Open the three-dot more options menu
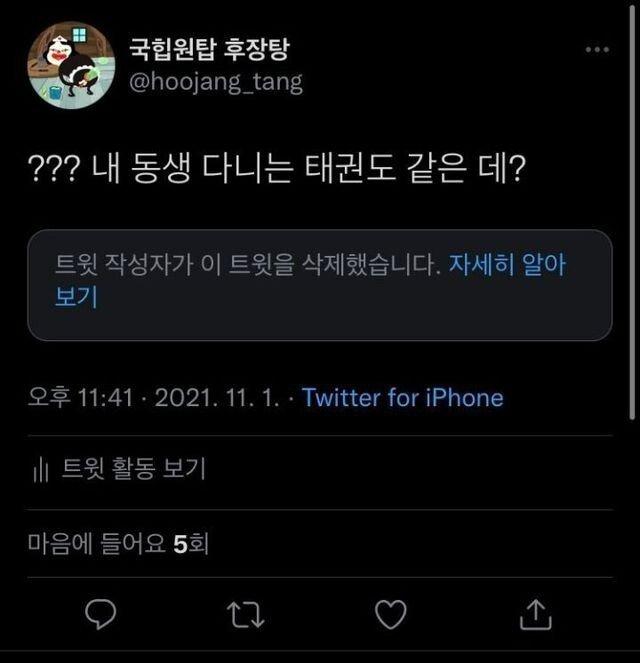 click(x=597, y=49)
